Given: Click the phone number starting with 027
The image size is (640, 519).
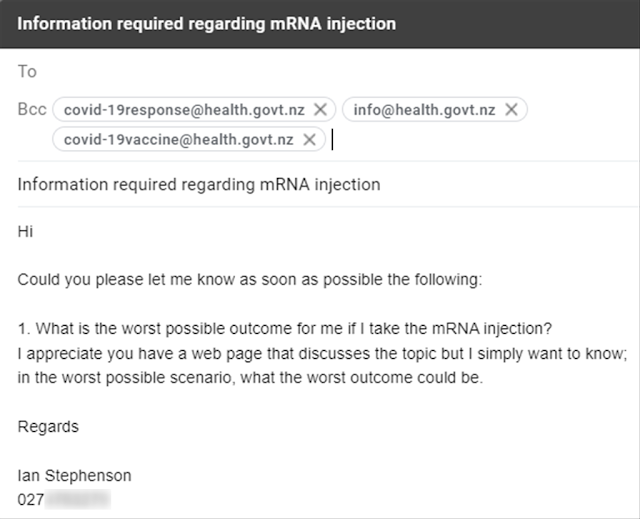Looking at the screenshot, I should coord(64,497).
